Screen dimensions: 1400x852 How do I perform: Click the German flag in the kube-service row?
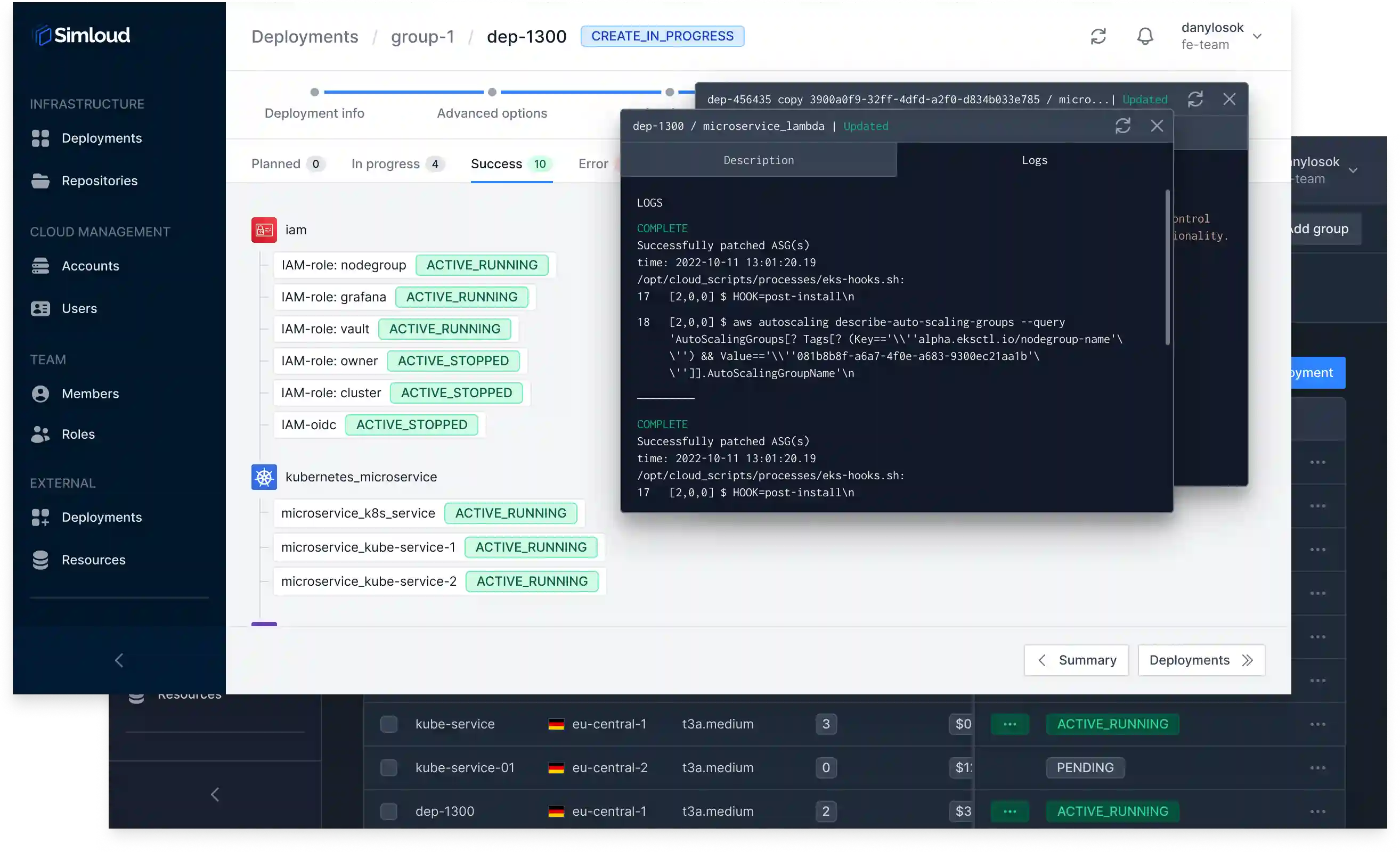556,724
